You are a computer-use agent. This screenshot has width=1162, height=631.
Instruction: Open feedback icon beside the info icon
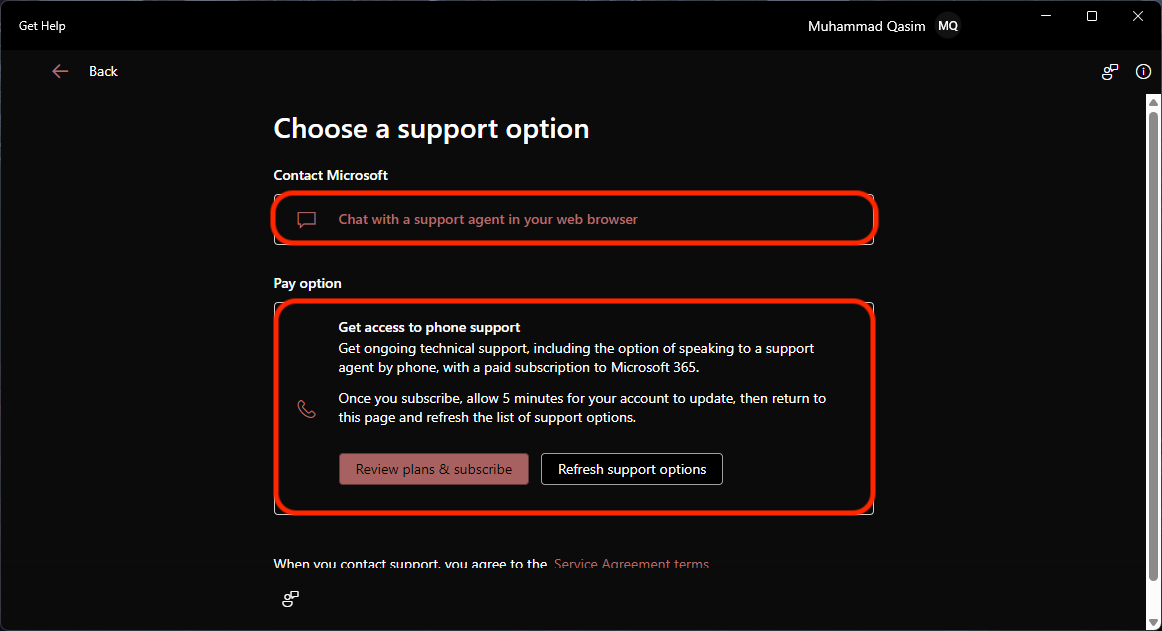tap(1110, 72)
